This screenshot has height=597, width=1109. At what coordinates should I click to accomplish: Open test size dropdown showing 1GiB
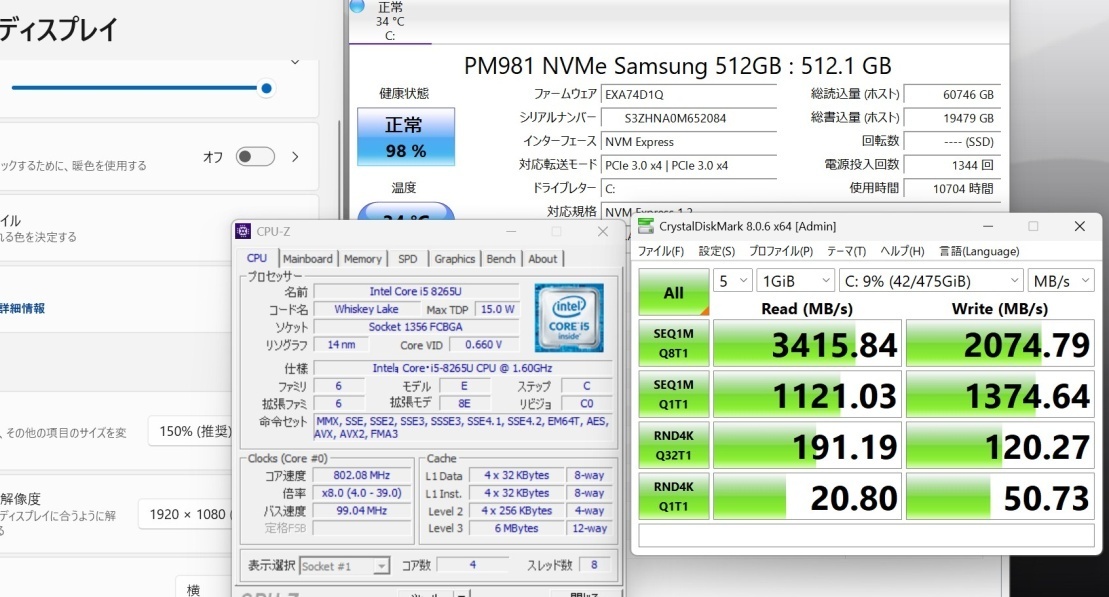[x=795, y=281]
